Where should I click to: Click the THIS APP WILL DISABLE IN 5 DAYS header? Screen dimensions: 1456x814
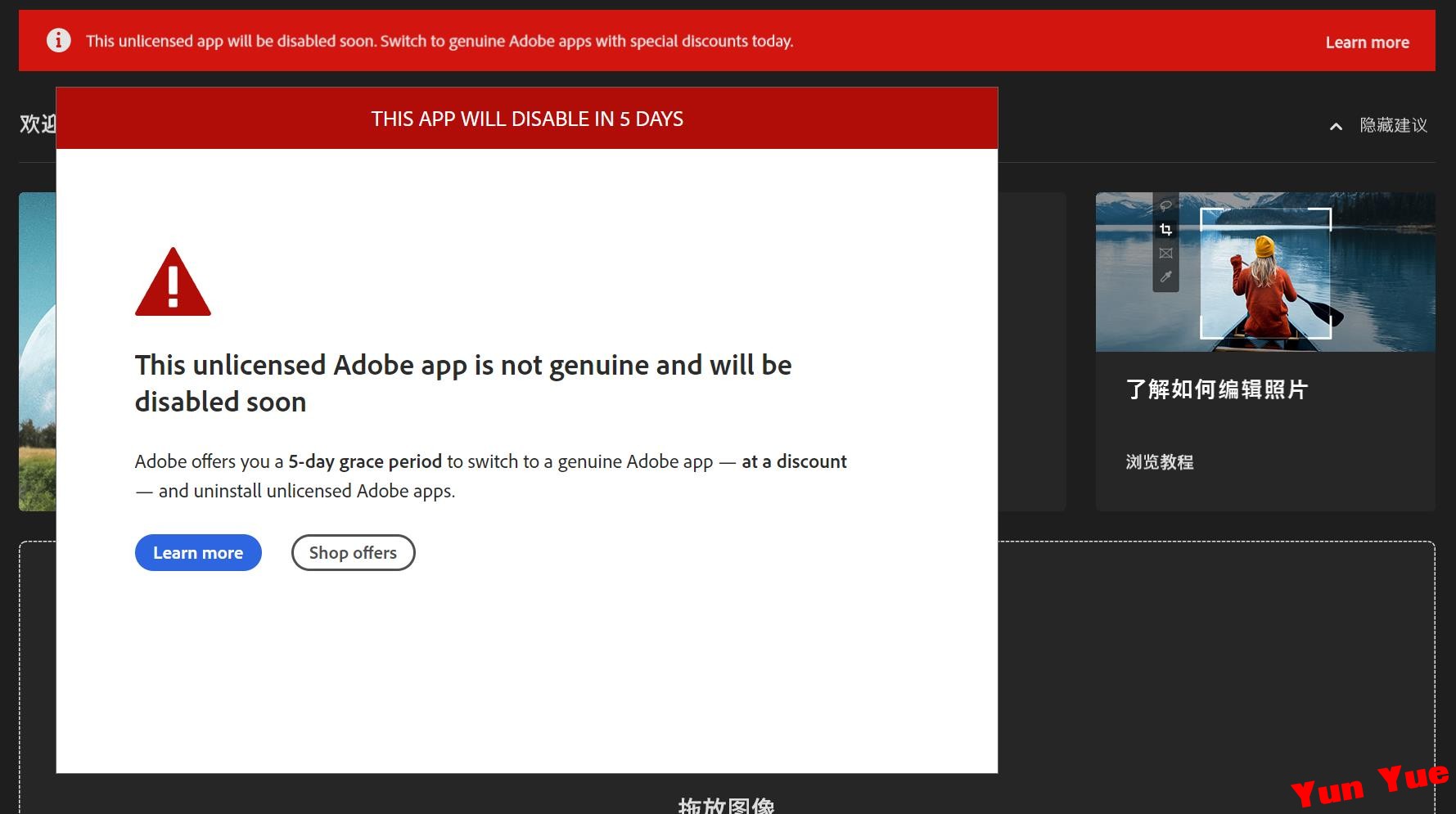[527, 119]
